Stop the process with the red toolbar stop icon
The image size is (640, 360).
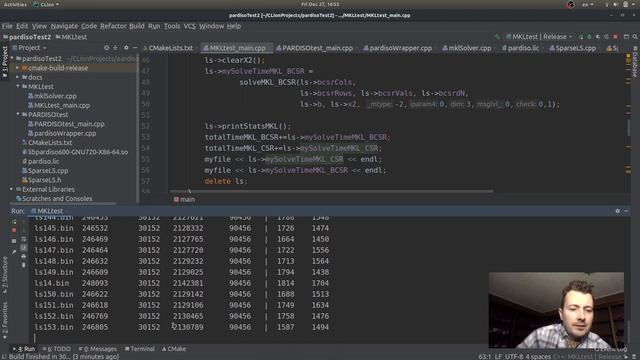616,37
